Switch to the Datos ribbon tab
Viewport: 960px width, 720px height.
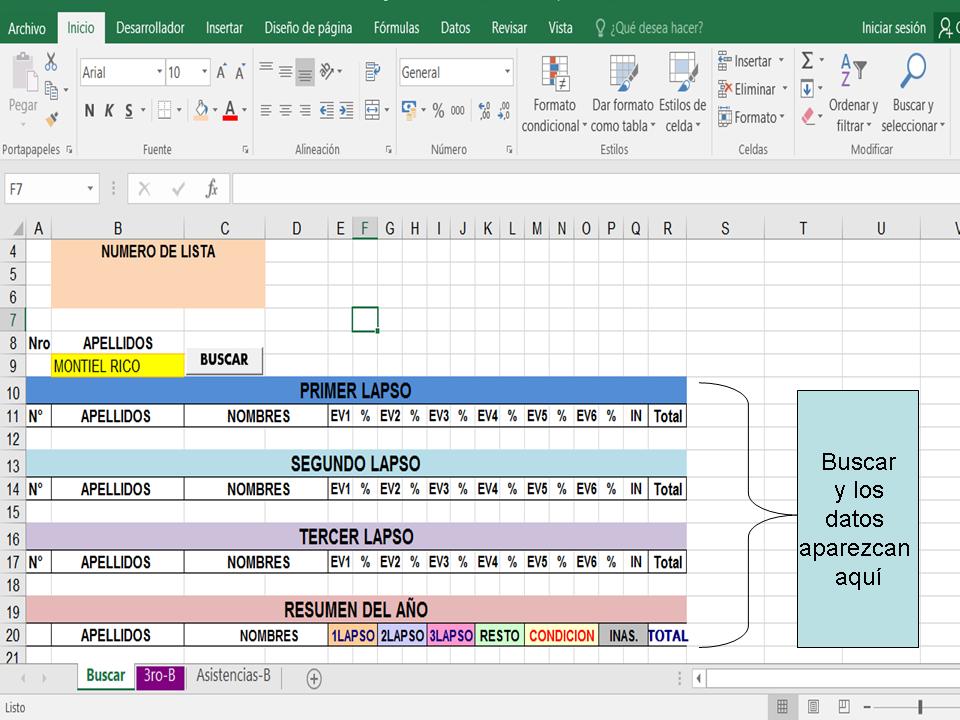(456, 28)
